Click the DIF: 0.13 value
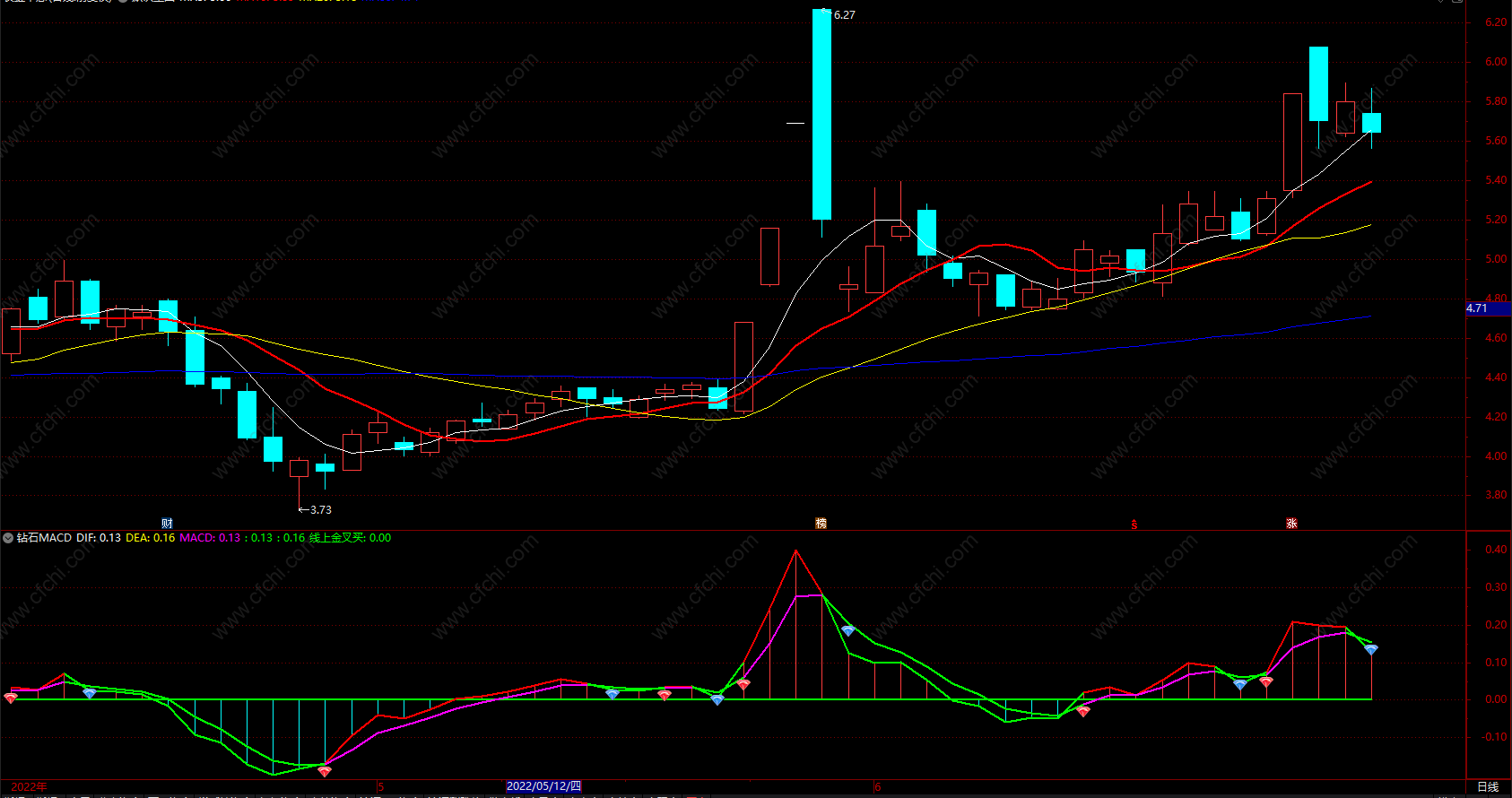Image resolution: width=1512 pixels, height=798 pixels. (99, 538)
